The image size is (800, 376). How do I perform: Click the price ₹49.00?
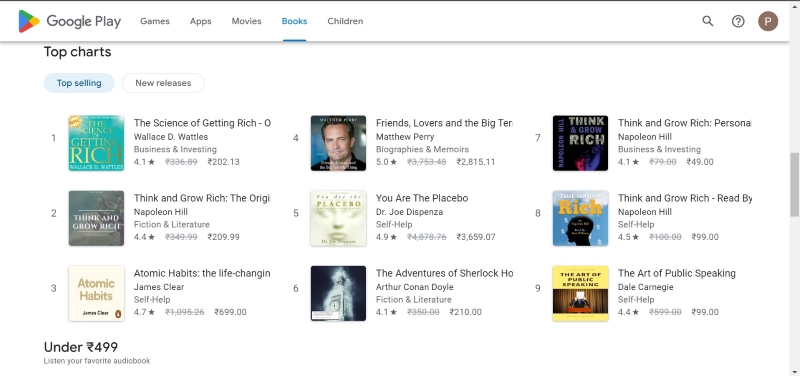[699, 162]
